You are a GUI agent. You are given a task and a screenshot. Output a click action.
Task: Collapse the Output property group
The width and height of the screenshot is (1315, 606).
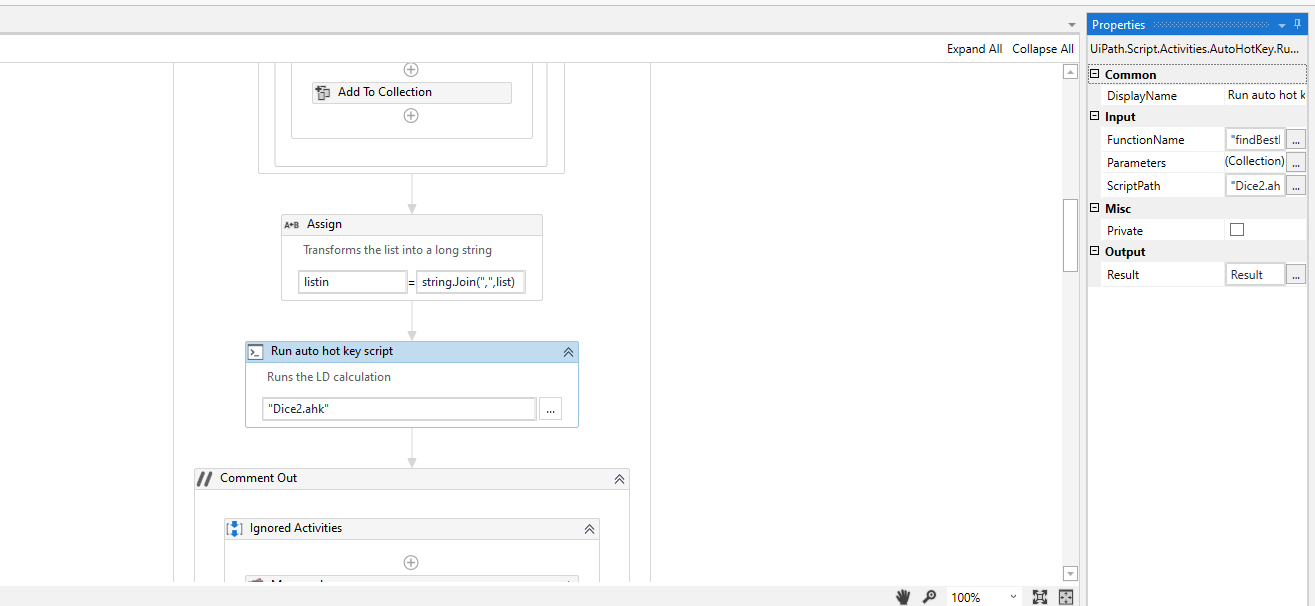pos(1096,252)
